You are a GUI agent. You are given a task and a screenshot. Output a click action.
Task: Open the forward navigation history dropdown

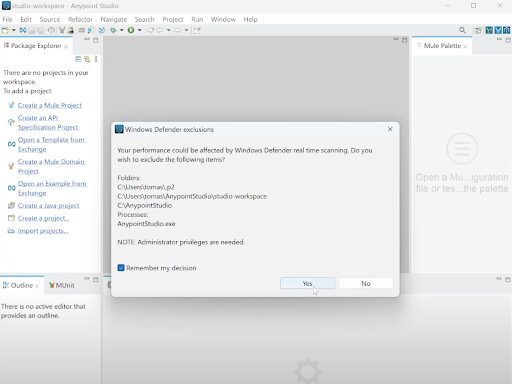tap(186, 30)
